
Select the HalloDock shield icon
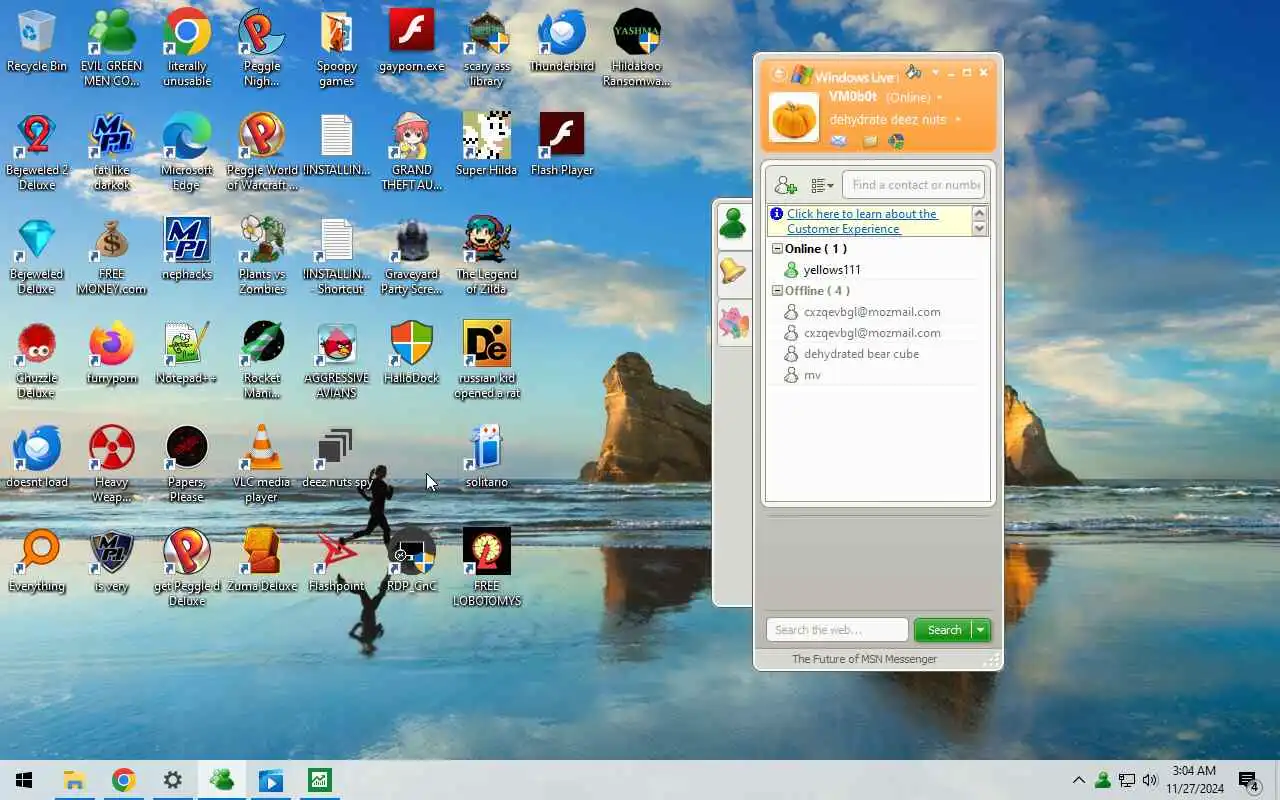[x=412, y=351]
